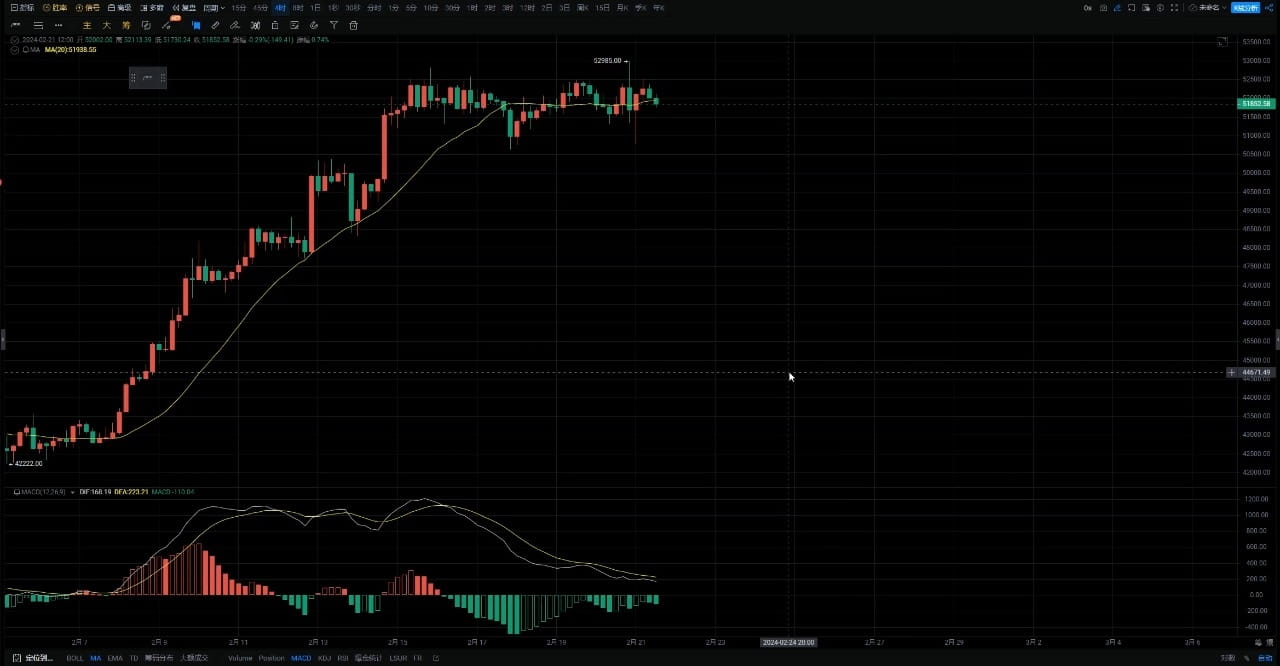The width and height of the screenshot is (1280, 666).
Task: Open the 胜率 win-rate panel
Action: pyautogui.click(x=55, y=8)
